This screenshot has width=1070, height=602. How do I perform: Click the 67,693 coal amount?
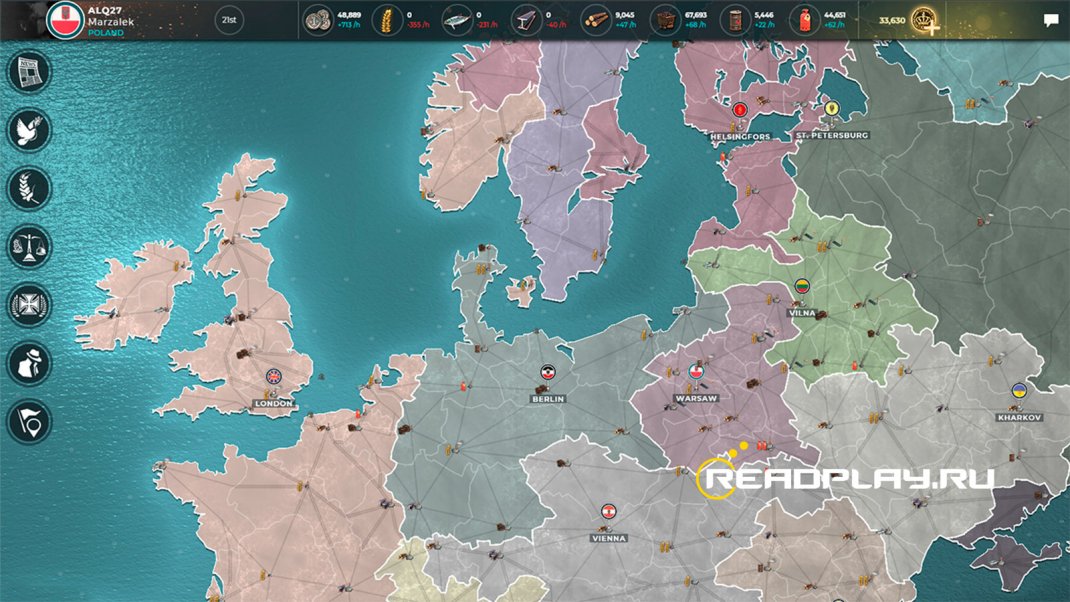(x=695, y=15)
